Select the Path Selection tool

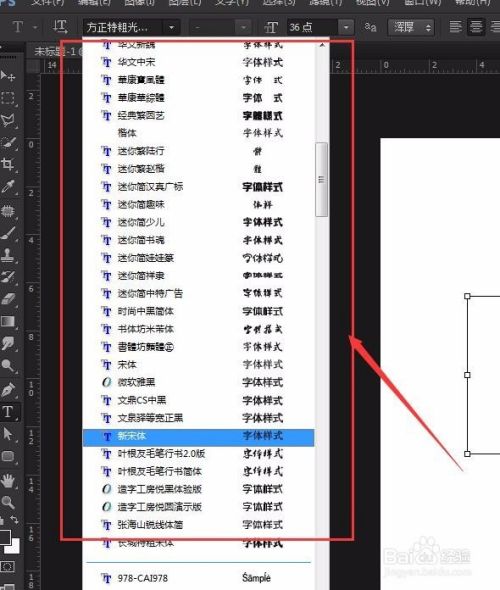8,434
